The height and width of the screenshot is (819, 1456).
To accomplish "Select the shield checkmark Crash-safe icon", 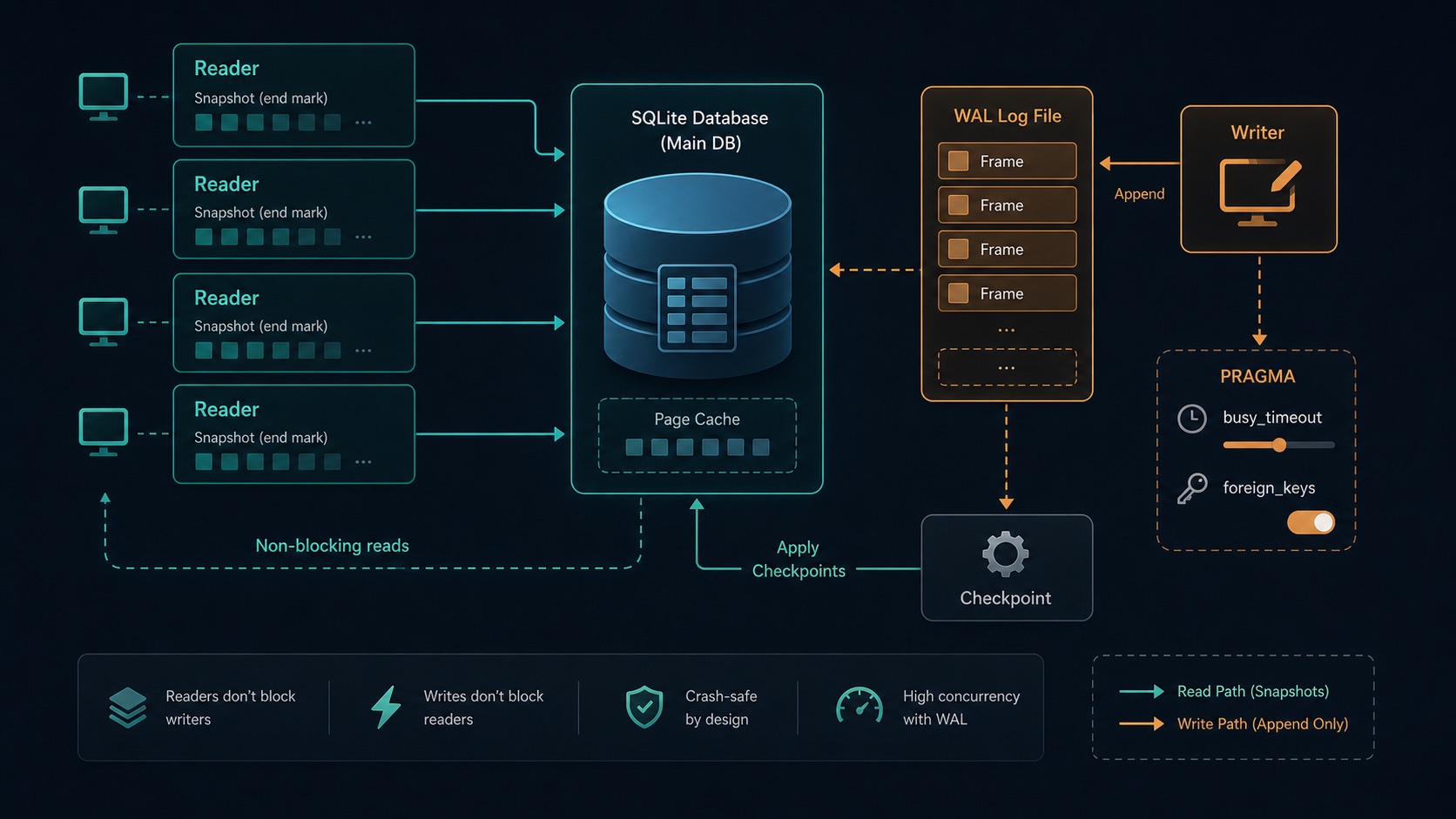I will [644, 707].
